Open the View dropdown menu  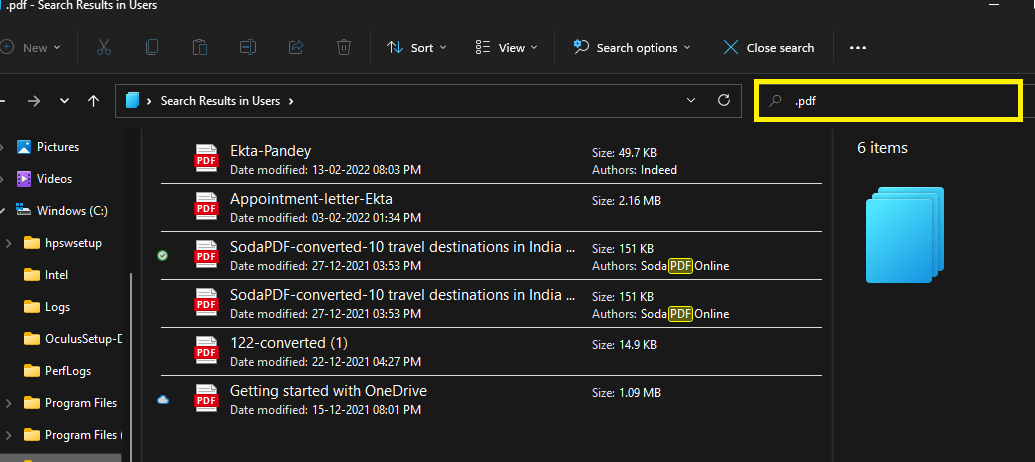coord(506,47)
